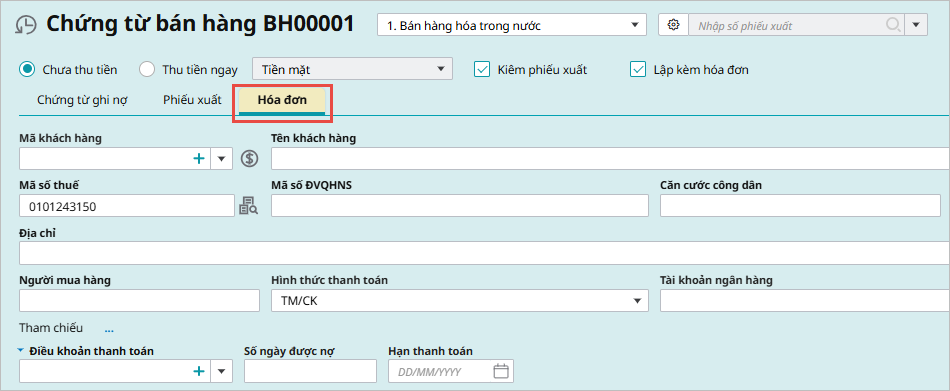Toggle the Lập kèm hóa đơn checkbox
Image resolution: width=950 pixels, height=391 pixels.
pos(638,69)
